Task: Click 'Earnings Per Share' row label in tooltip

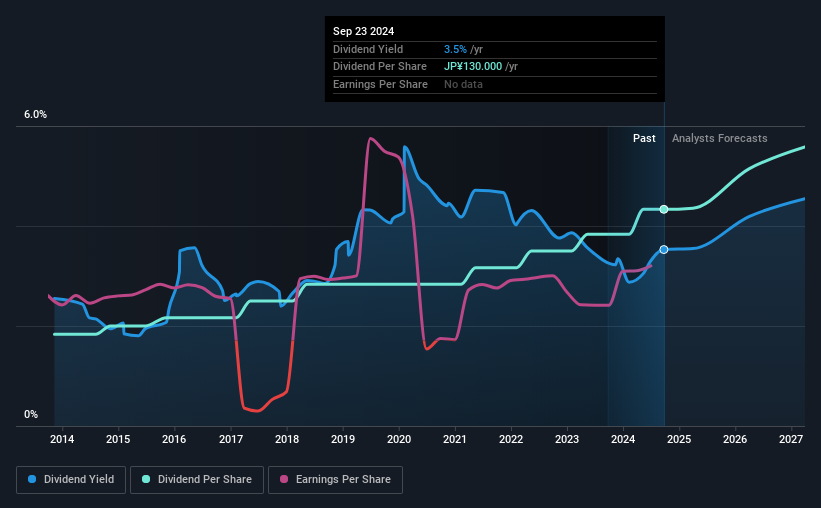Action: [x=380, y=84]
